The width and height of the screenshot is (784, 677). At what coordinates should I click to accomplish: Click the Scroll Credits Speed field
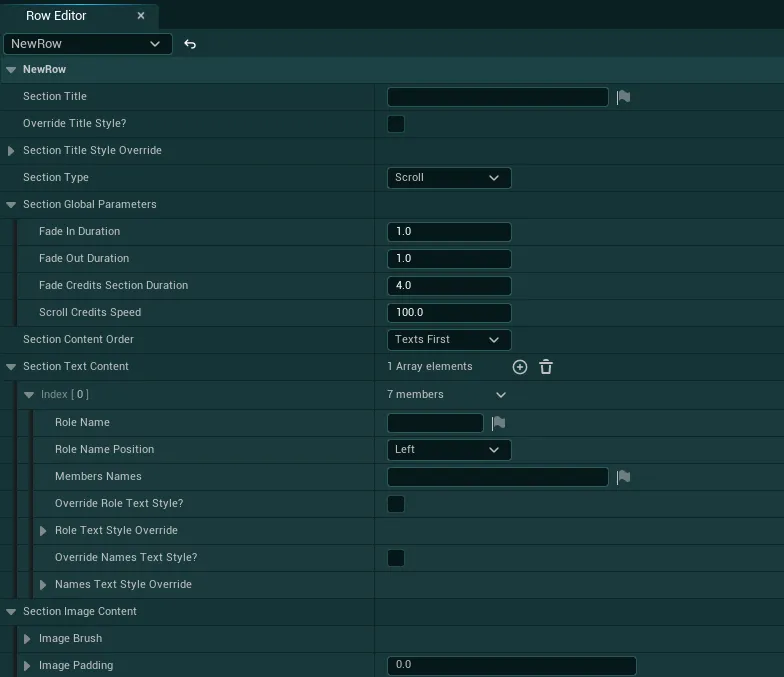pos(449,312)
